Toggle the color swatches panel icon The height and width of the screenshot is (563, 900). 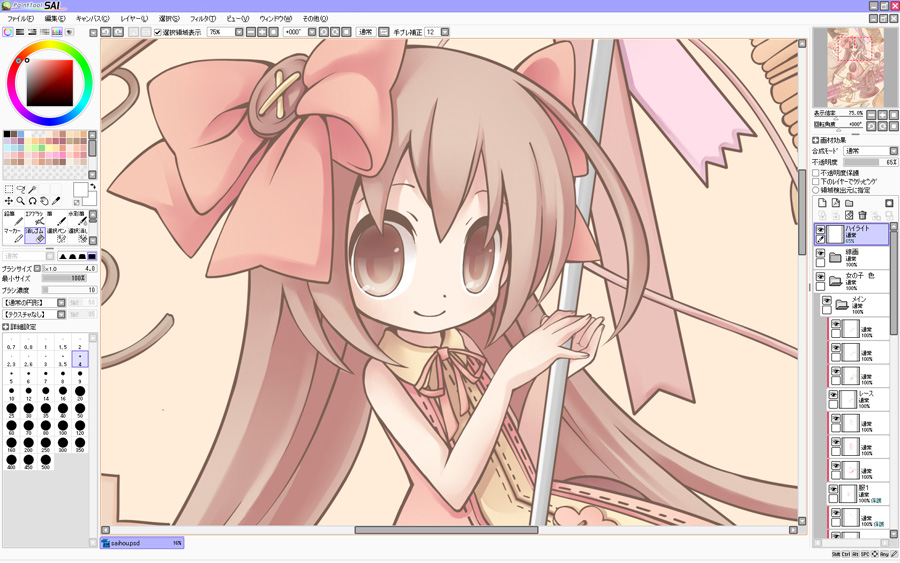[57, 32]
